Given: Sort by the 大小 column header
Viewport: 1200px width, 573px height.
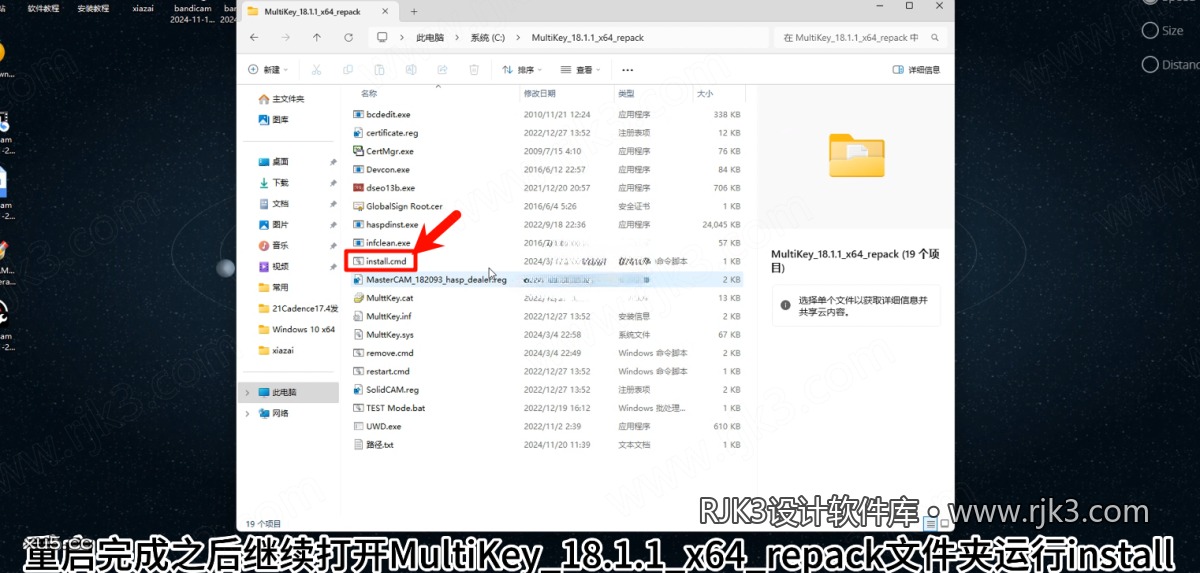Looking at the screenshot, I should click(x=704, y=93).
